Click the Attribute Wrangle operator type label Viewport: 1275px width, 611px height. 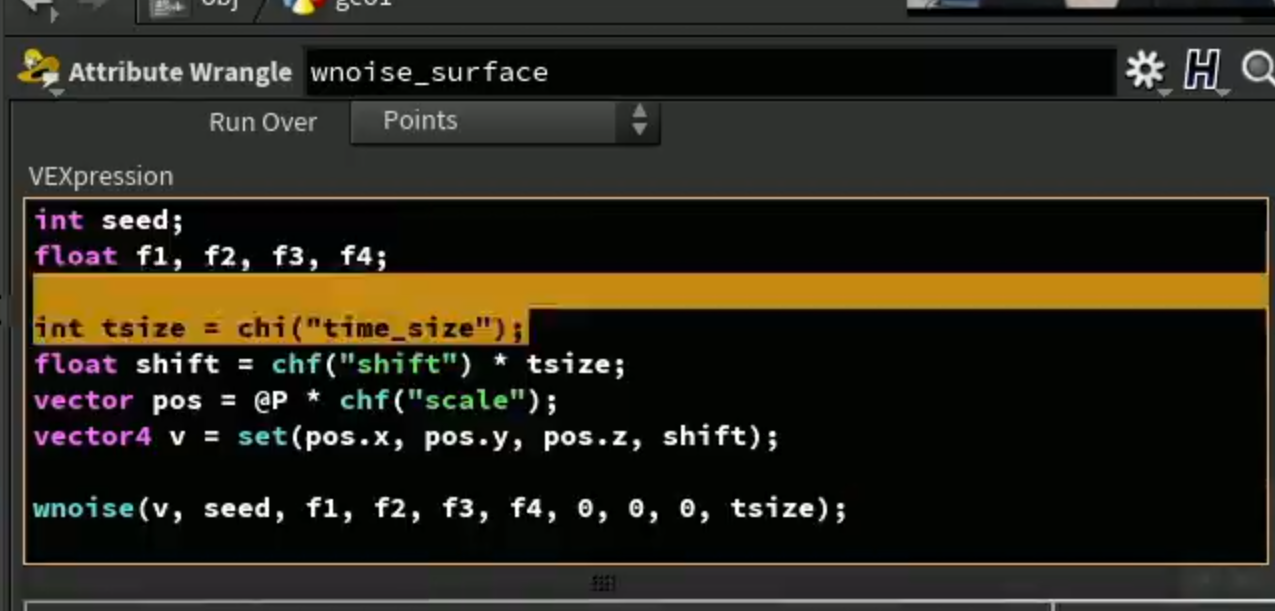click(x=180, y=72)
